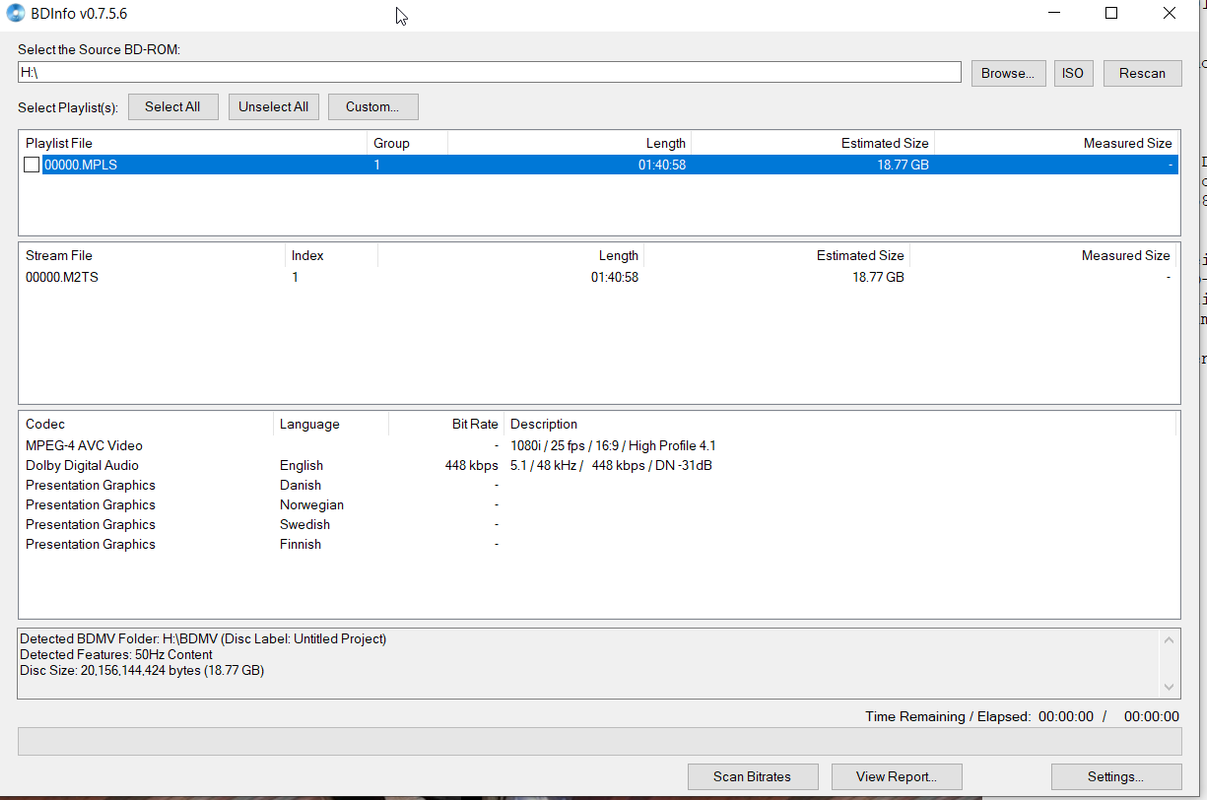Open the Browse... folder dialog
This screenshot has height=800, width=1207.
pyautogui.click(x=1008, y=73)
